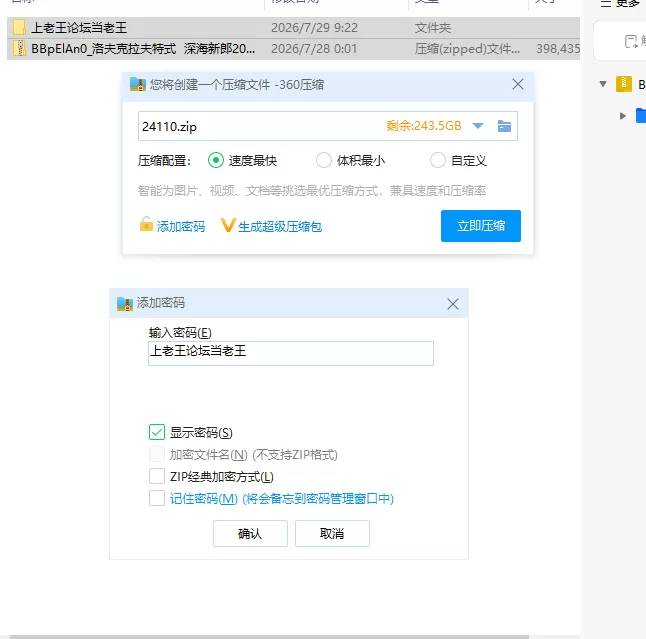
Task: Click the zip icon of BBpElAn0 file
Action: click(x=19, y=49)
